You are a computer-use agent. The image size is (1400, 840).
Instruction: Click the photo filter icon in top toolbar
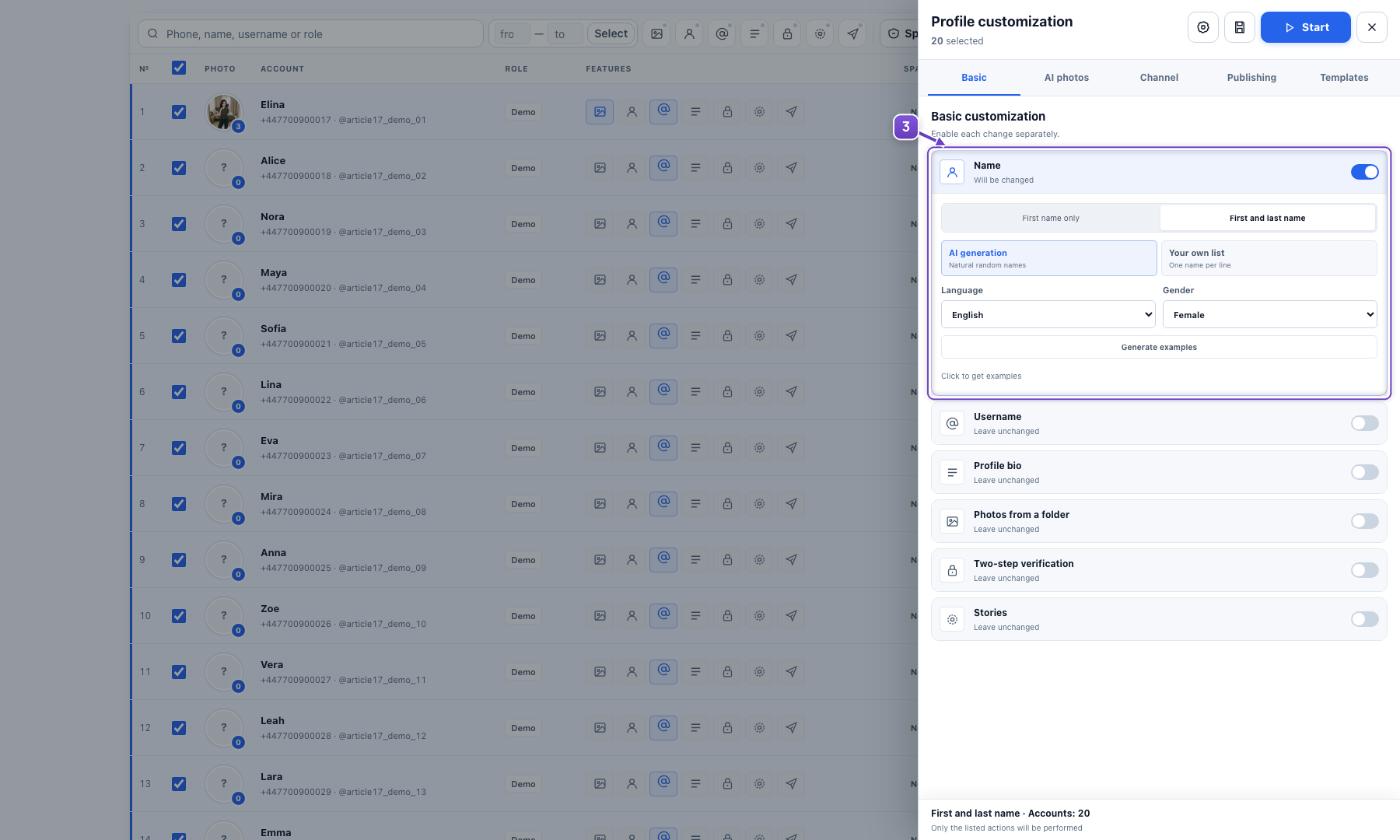[x=657, y=33]
